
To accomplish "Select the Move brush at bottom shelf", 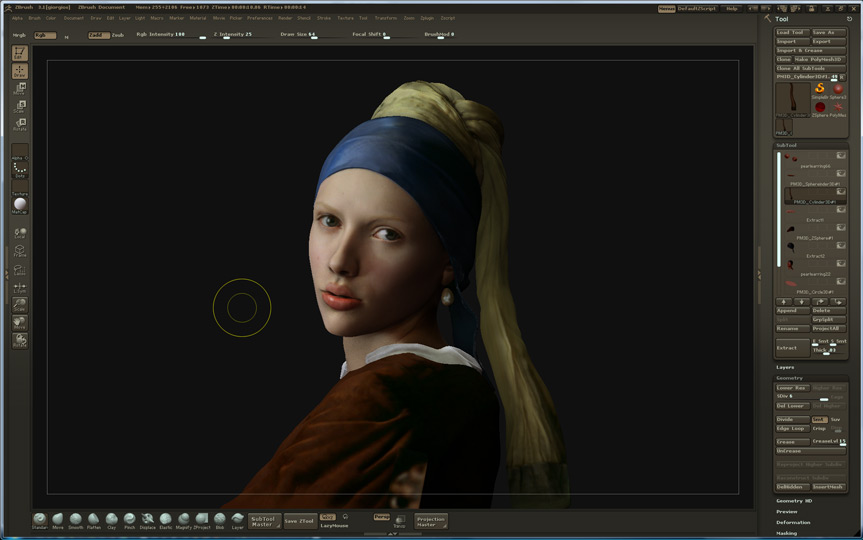I will 58,520.
